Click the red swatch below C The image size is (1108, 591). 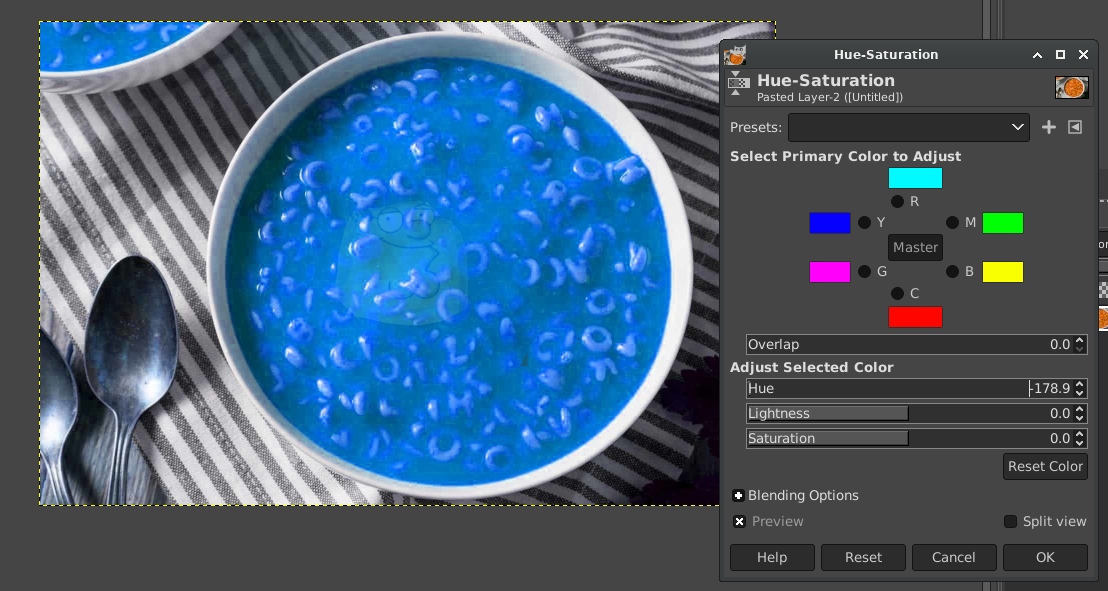tap(915, 317)
